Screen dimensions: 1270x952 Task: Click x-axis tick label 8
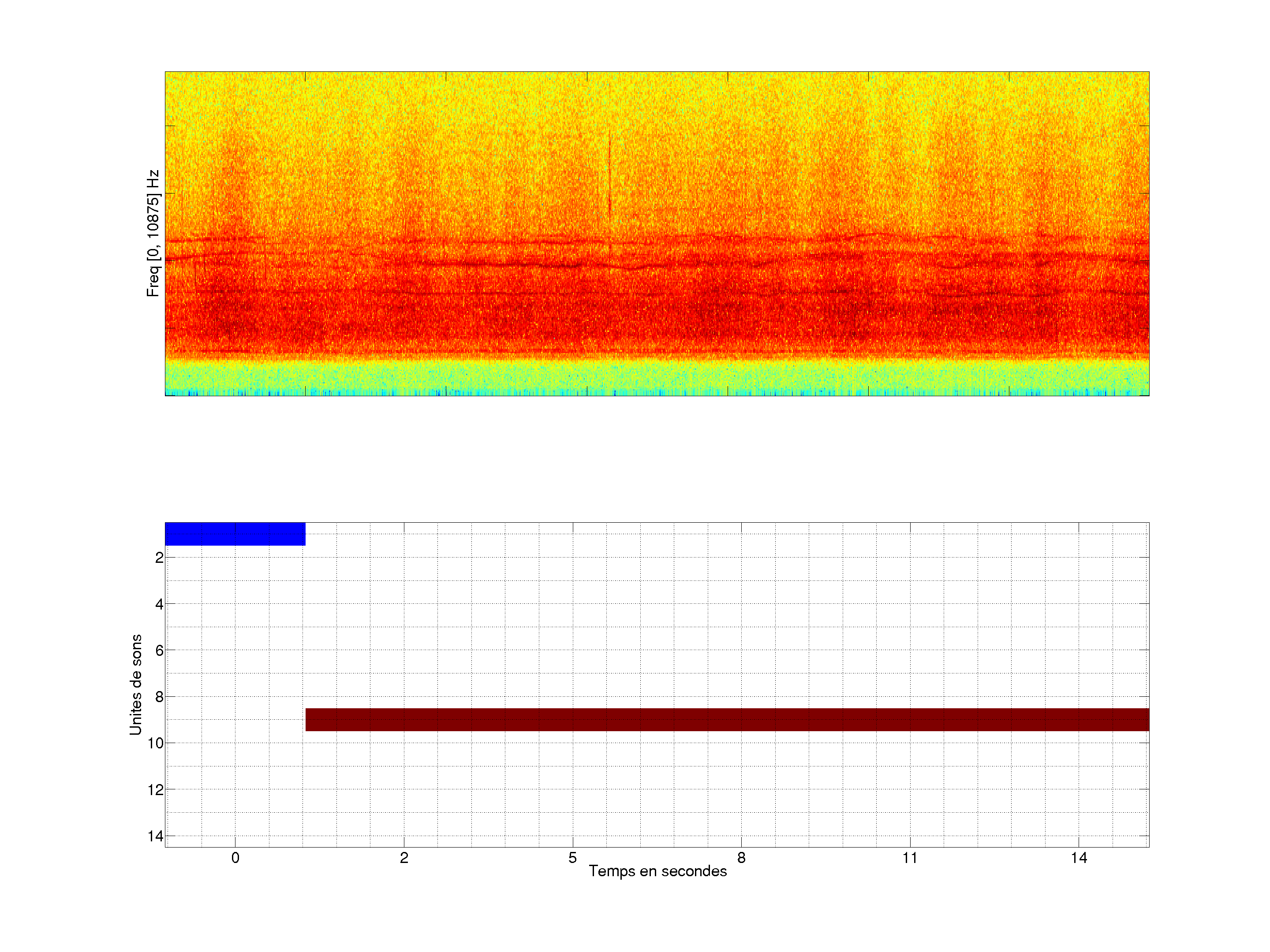point(741,858)
